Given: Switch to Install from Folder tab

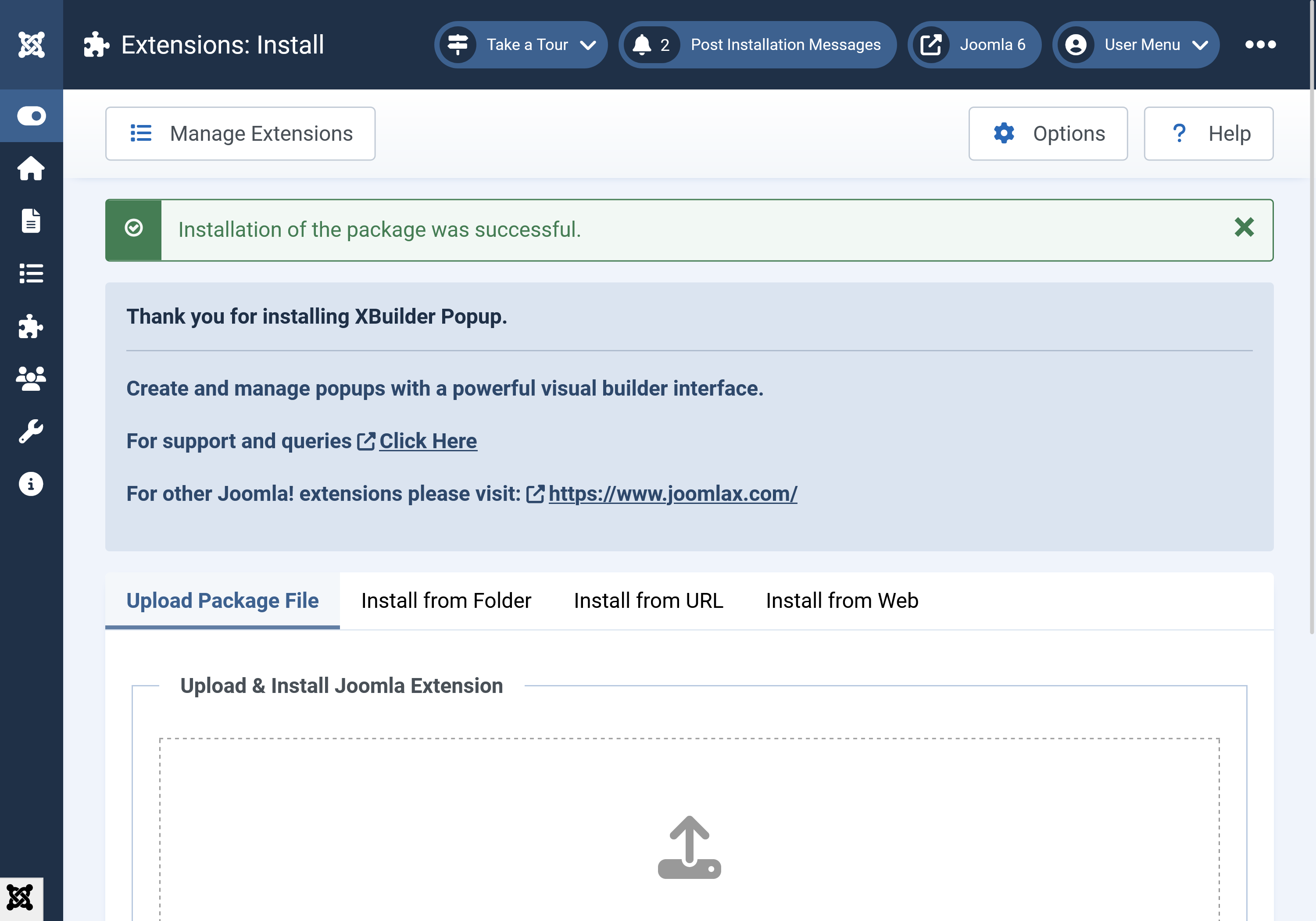Looking at the screenshot, I should (446, 601).
